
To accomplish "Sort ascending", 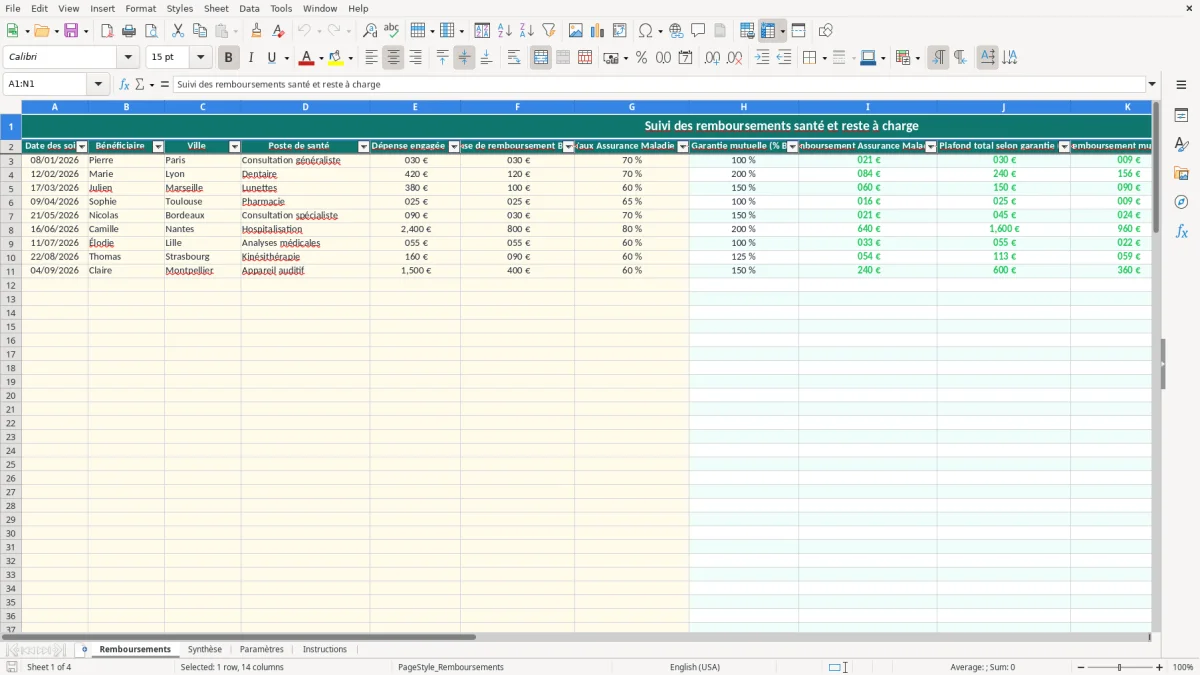I will (505, 31).
